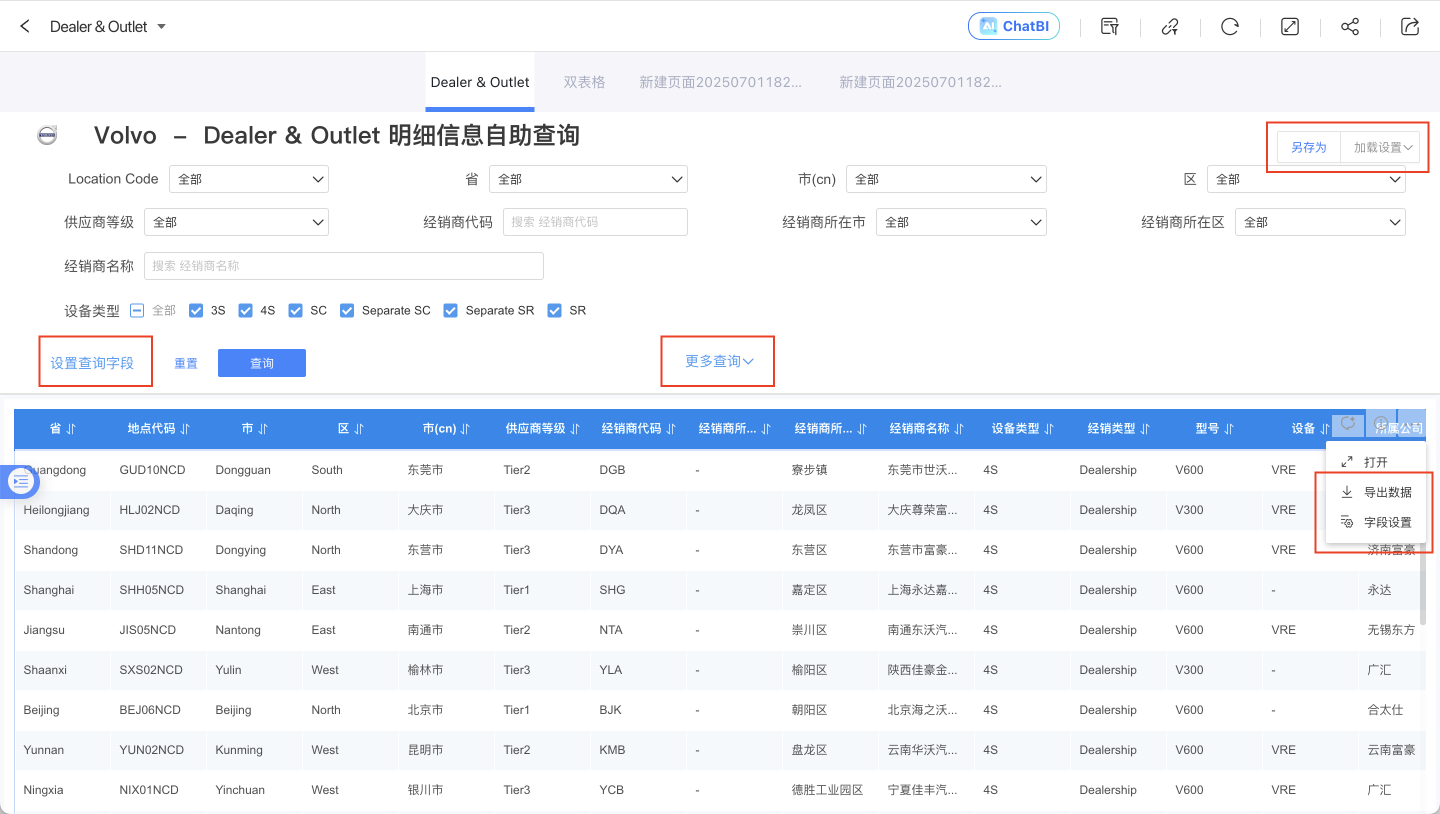The image size is (1440, 814).
Task: Open the floating side panel list icon
Action: click(21, 482)
